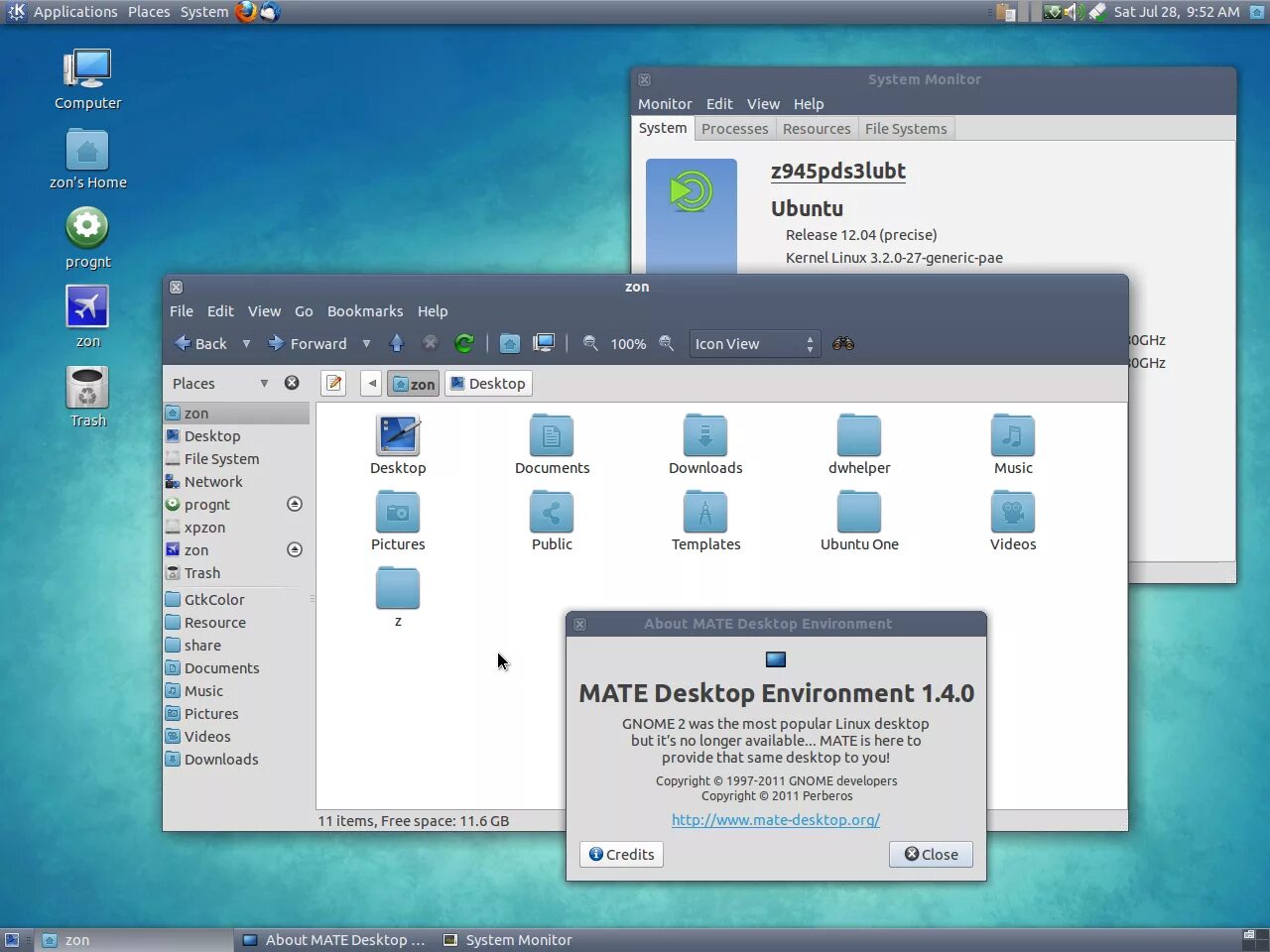Zoom out in file manager
Viewport: 1270px width, 952px height.
tap(590, 343)
